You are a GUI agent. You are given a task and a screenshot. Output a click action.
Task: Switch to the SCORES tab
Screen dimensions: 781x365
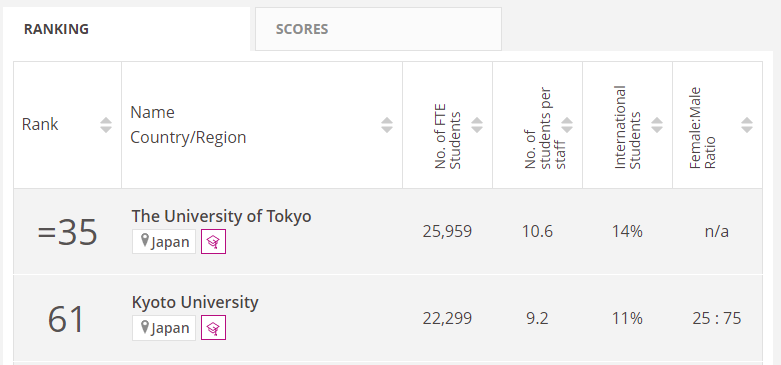[378, 29]
